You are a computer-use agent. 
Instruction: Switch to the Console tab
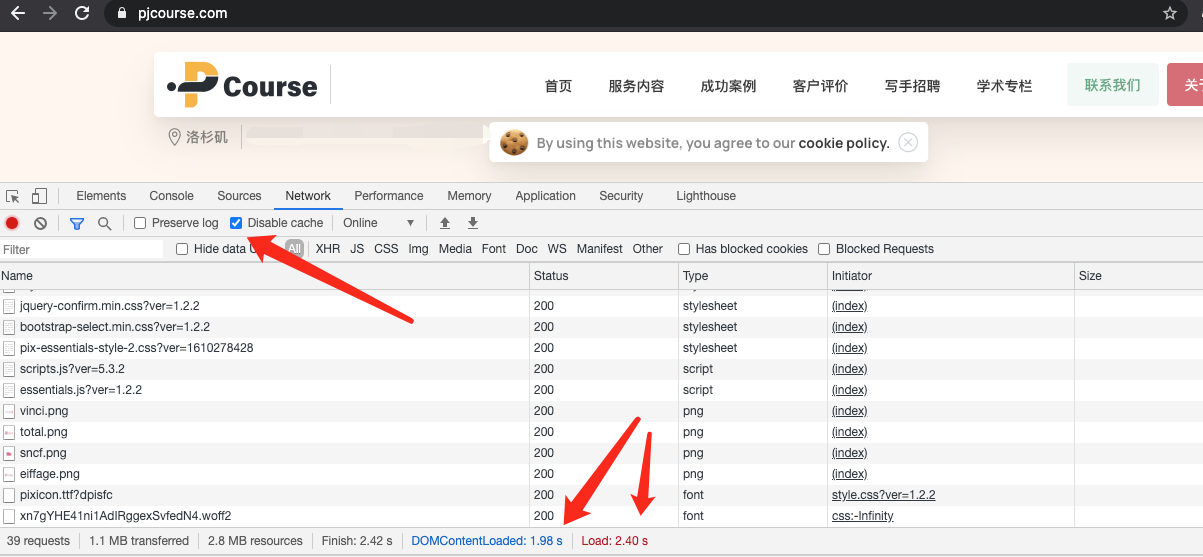[171, 196]
